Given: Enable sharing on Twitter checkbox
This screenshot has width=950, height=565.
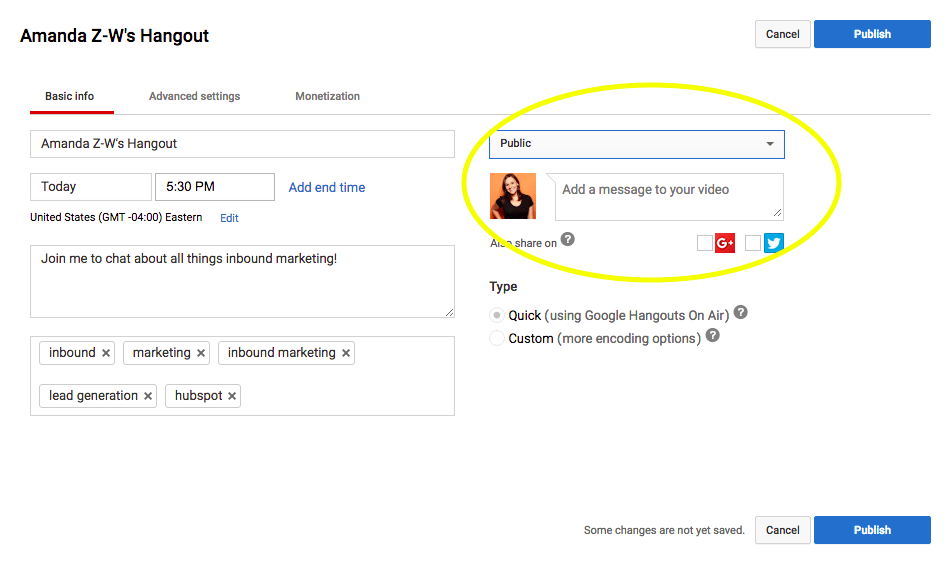Looking at the screenshot, I should [x=752, y=243].
